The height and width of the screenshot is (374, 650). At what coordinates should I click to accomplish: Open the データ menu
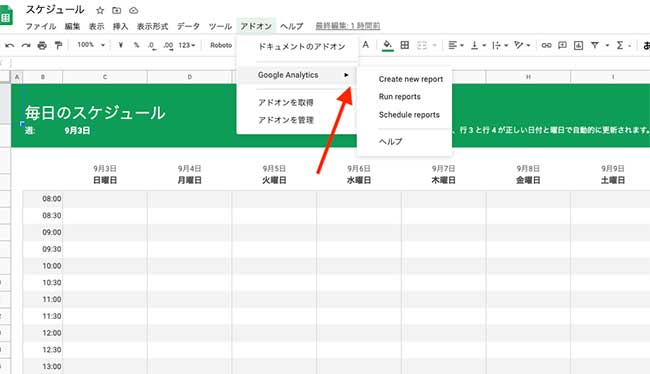[188, 26]
